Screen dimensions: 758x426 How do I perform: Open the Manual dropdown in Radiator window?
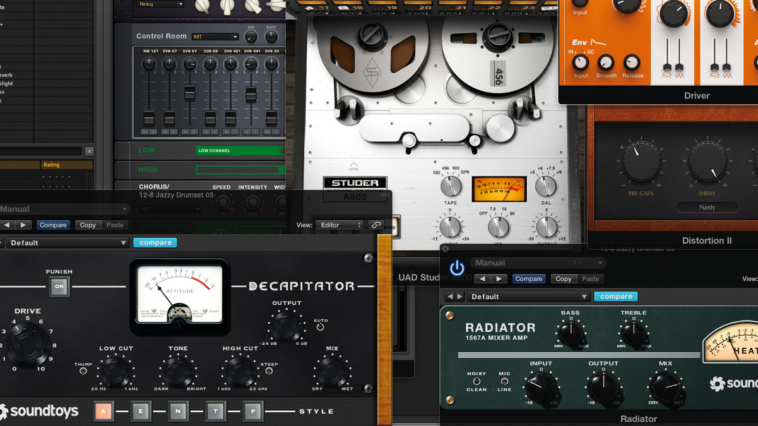click(538, 263)
